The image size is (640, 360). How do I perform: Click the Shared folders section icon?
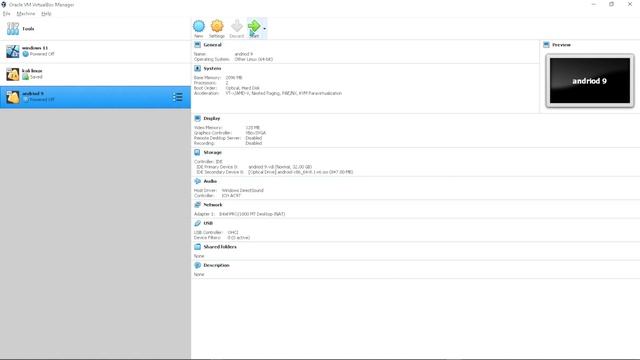click(x=198, y=247)
